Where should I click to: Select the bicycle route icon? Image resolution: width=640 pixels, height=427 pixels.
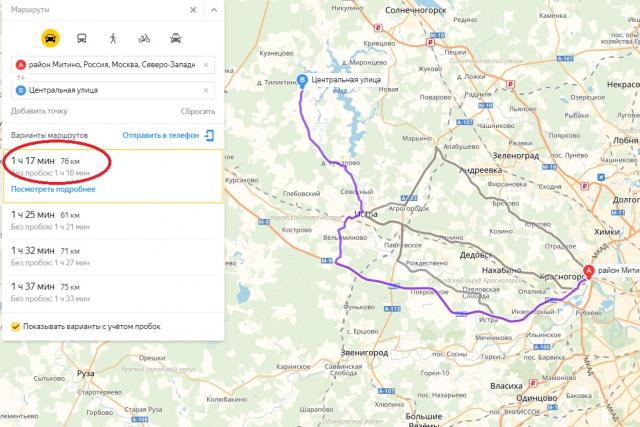(x=144, y=39)
